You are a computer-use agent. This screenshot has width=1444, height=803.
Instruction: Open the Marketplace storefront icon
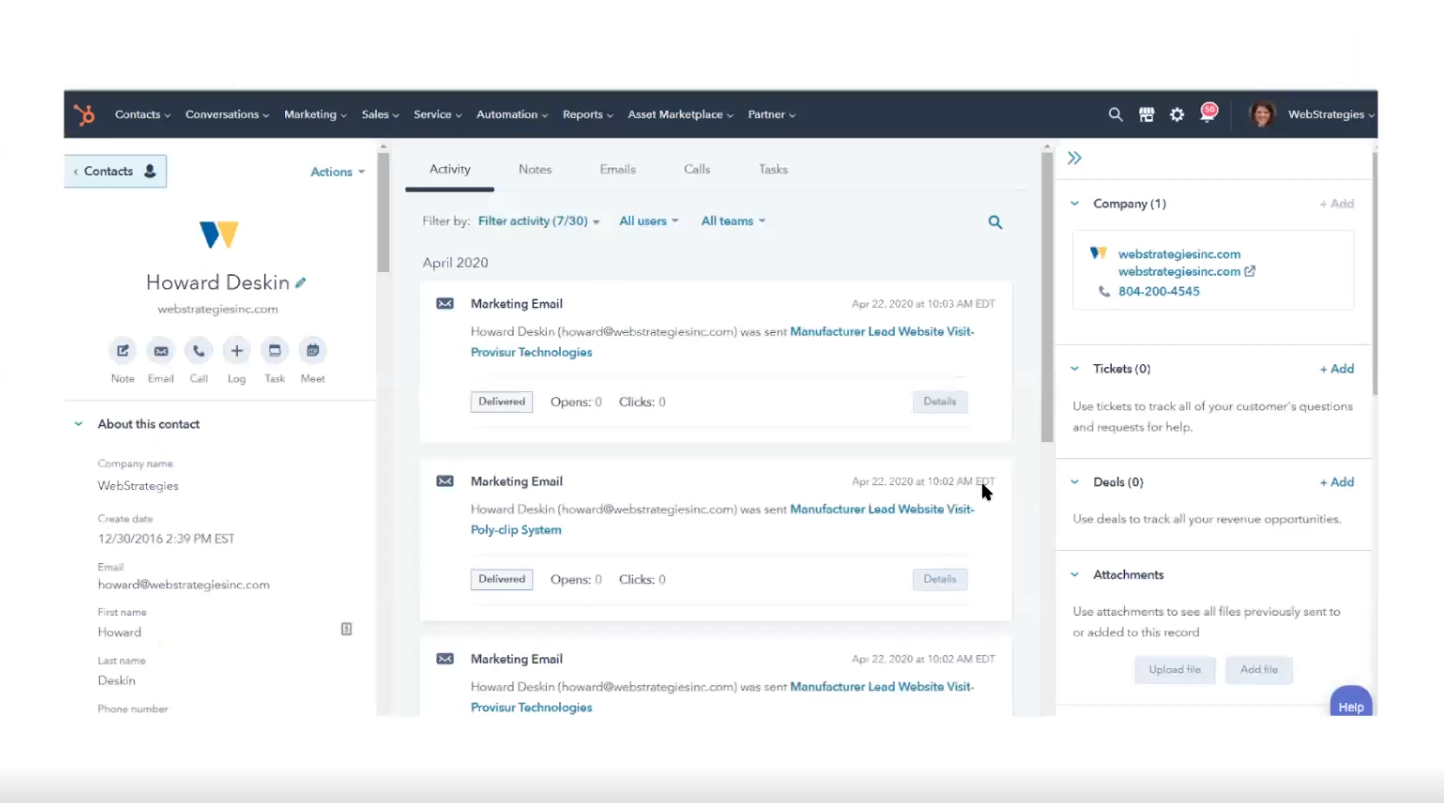point(1146,115)
